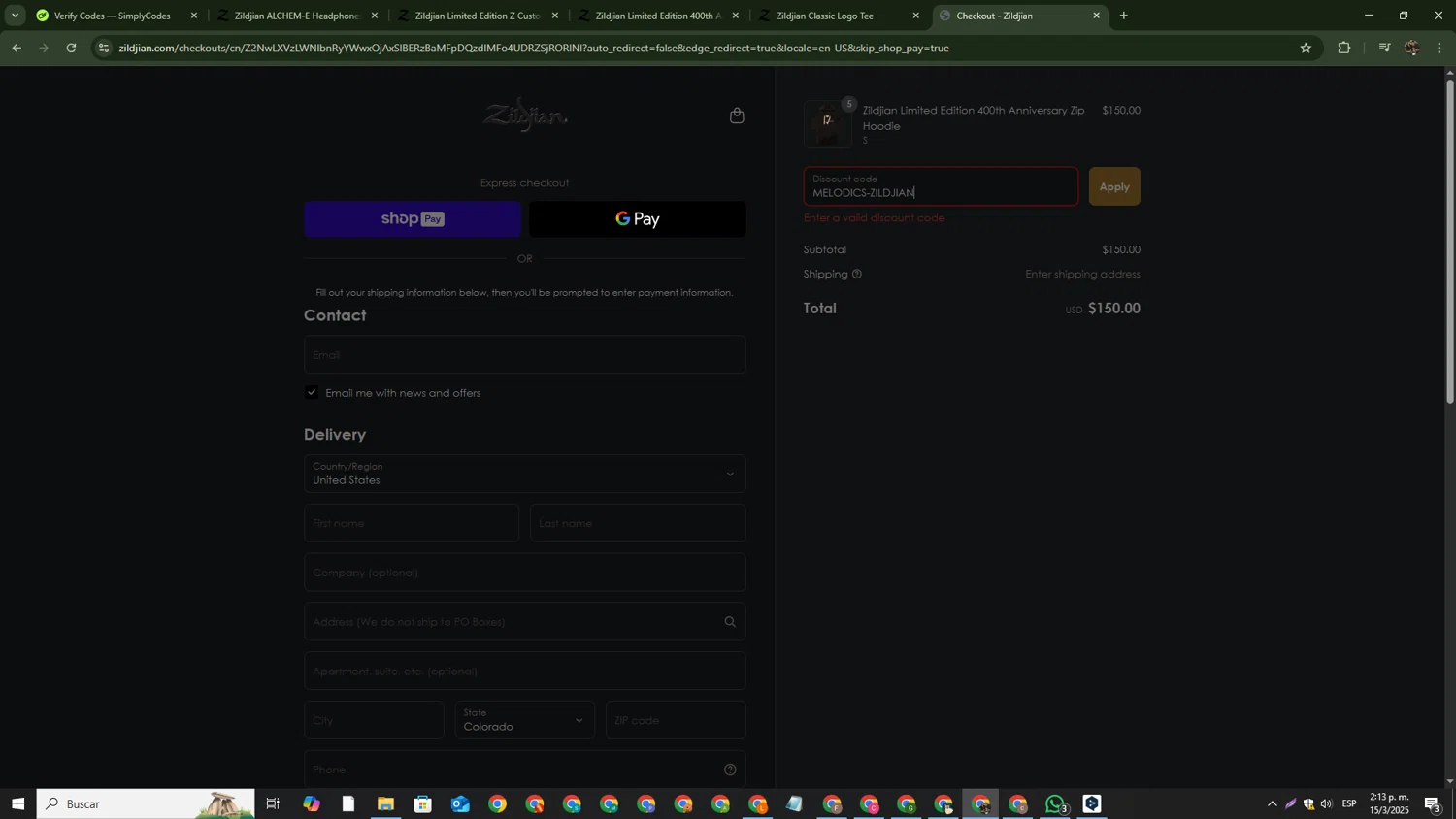Screen dimensions: 1456x819
Task: Open Outlook from the taskbar
Action: pos(460,803)
